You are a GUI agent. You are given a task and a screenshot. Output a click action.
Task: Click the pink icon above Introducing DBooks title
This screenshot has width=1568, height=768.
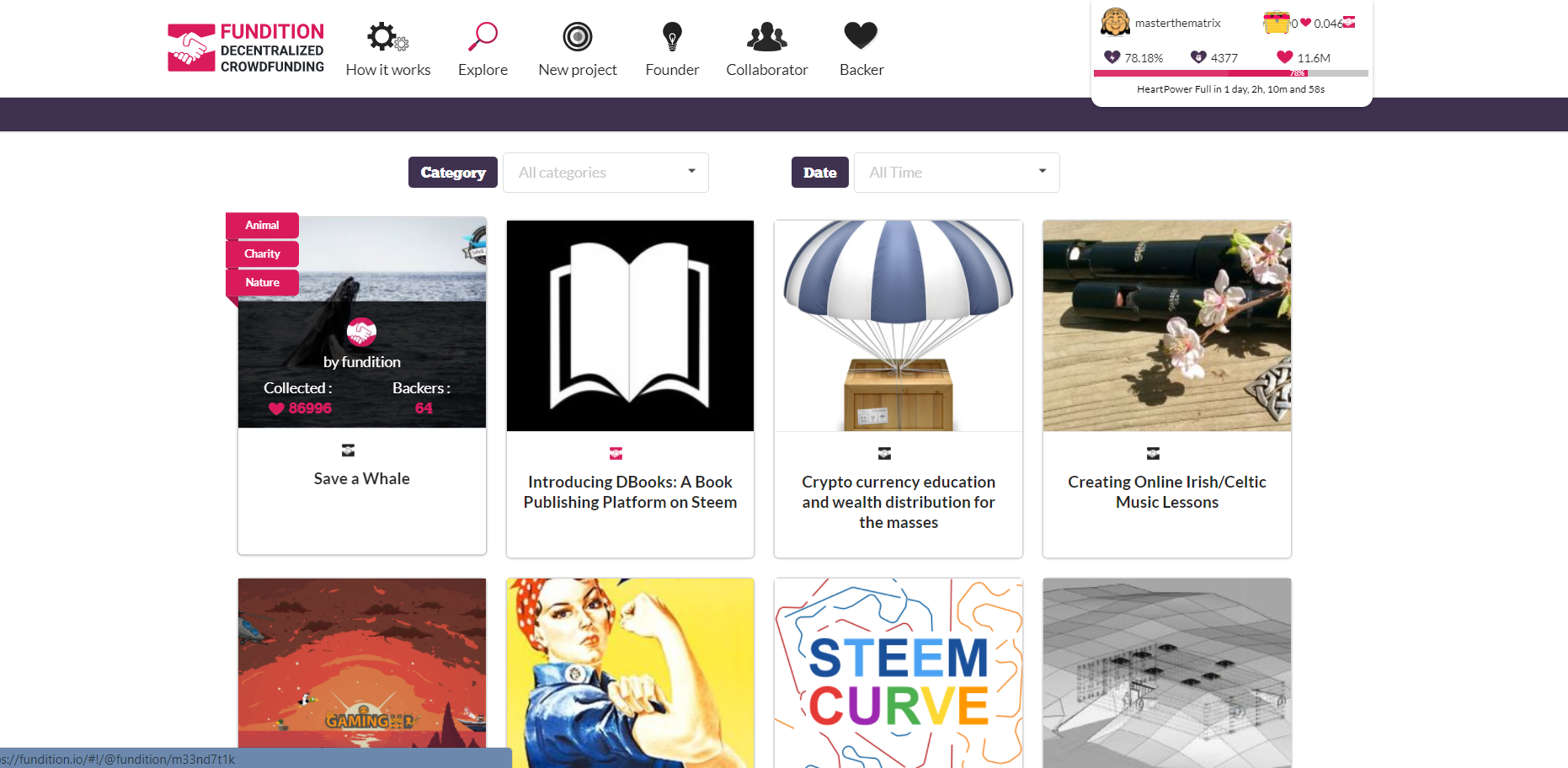(x=616, y=454)
